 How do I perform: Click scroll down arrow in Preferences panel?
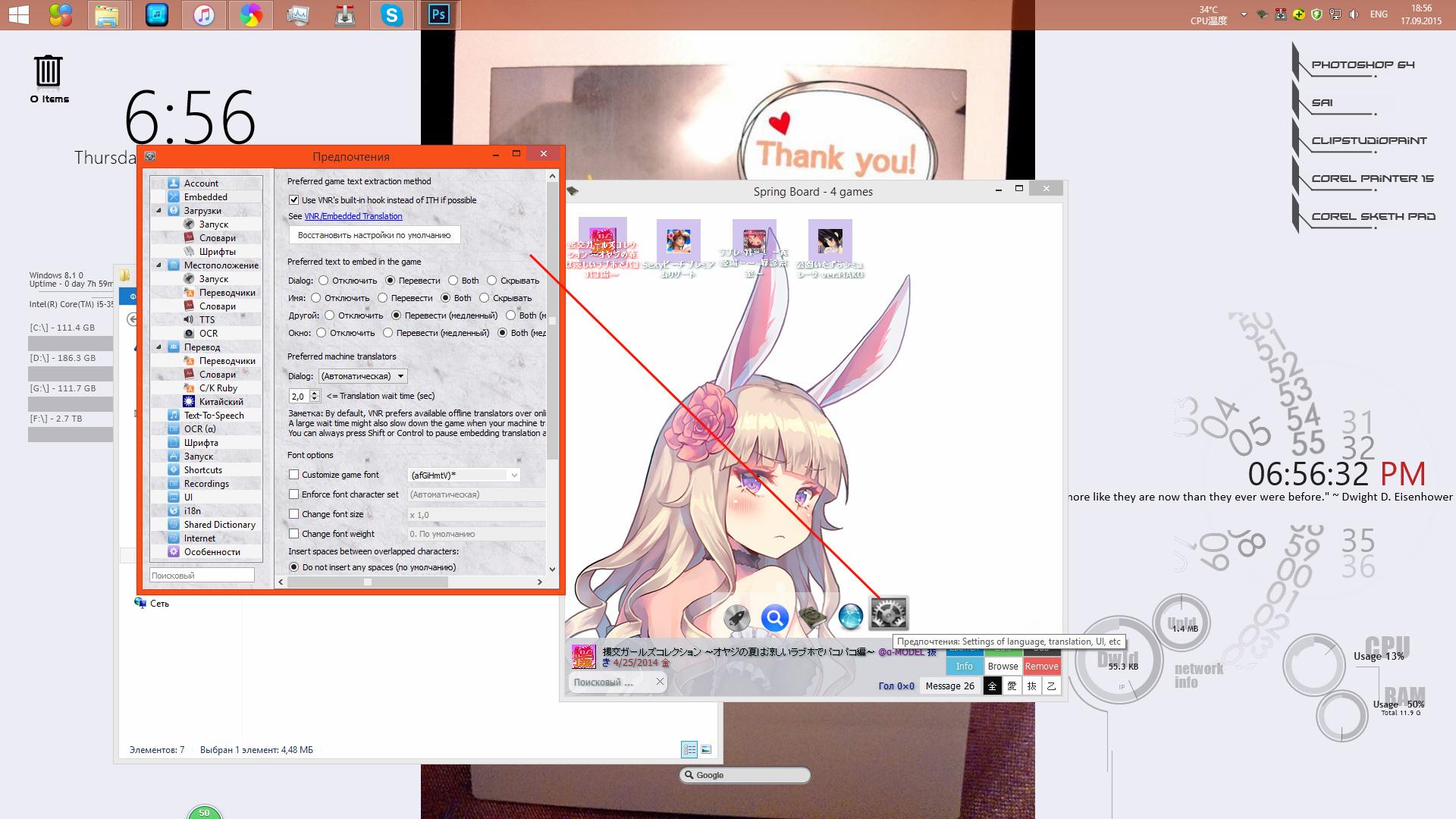pos(552,569)
